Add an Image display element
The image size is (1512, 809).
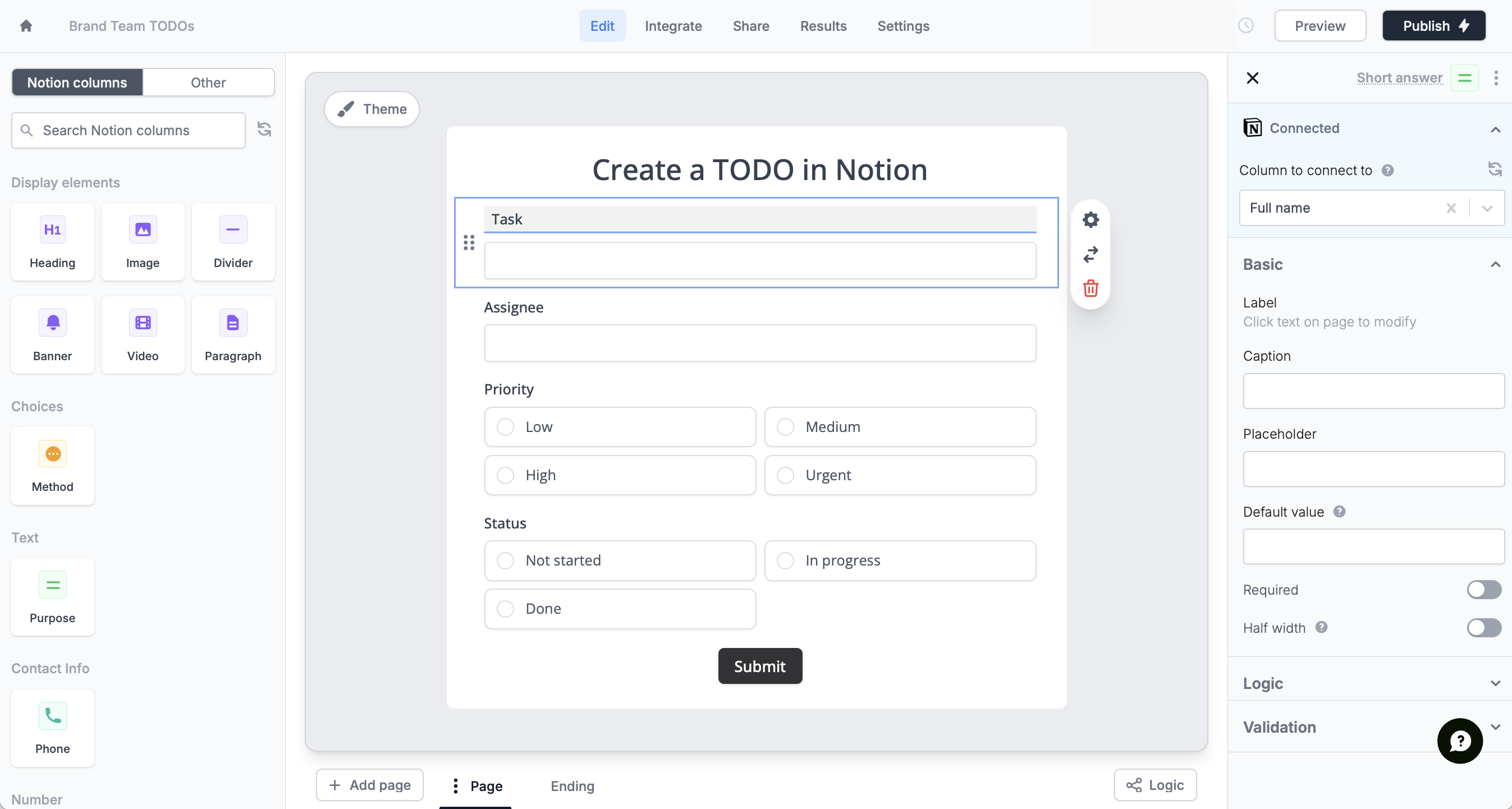143,242
